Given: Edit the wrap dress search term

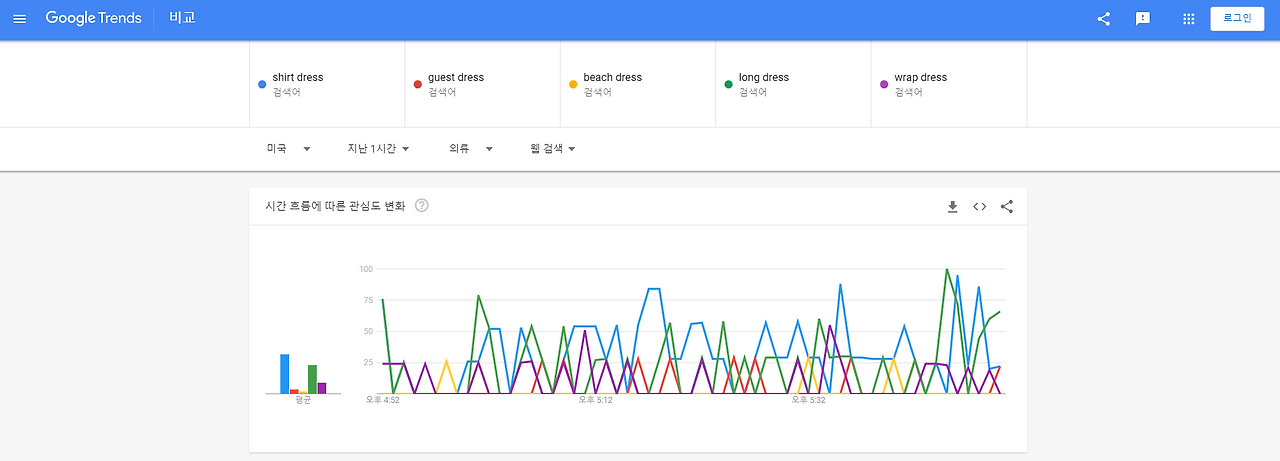Looking at the screenshot, I should 949,84.
